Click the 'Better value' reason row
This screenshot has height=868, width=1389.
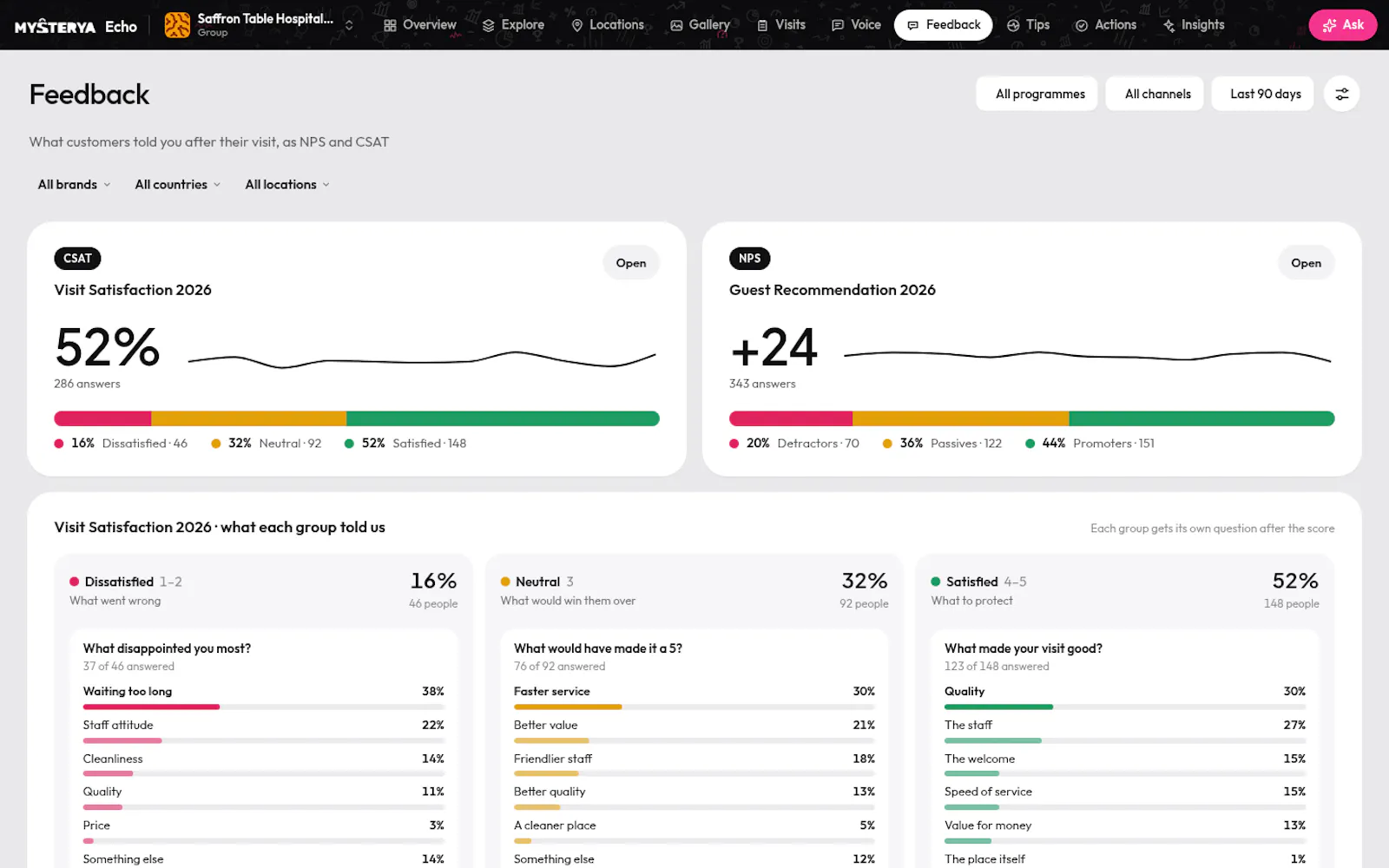point(694,731)
